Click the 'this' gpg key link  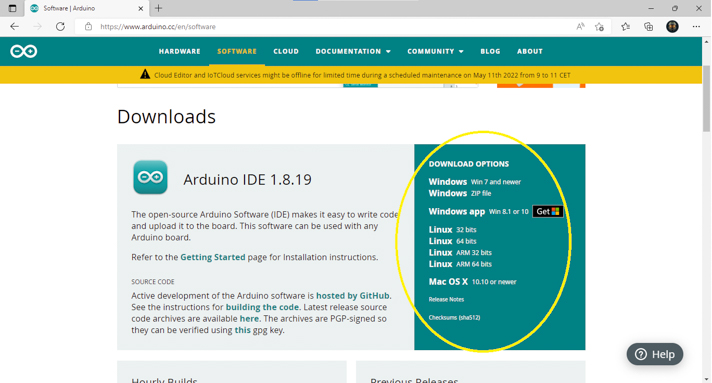coord(242,330)
